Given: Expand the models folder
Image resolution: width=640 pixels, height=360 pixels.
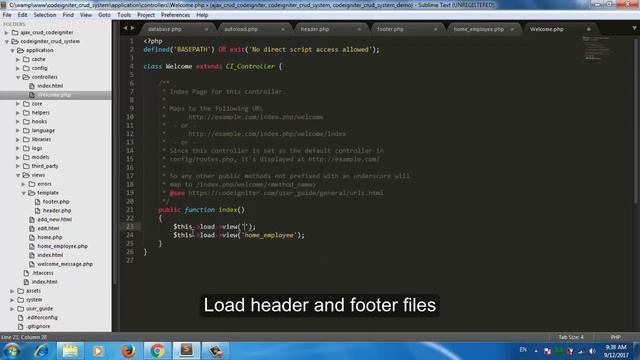Looking at the screenshot, I should click(18, 158).
